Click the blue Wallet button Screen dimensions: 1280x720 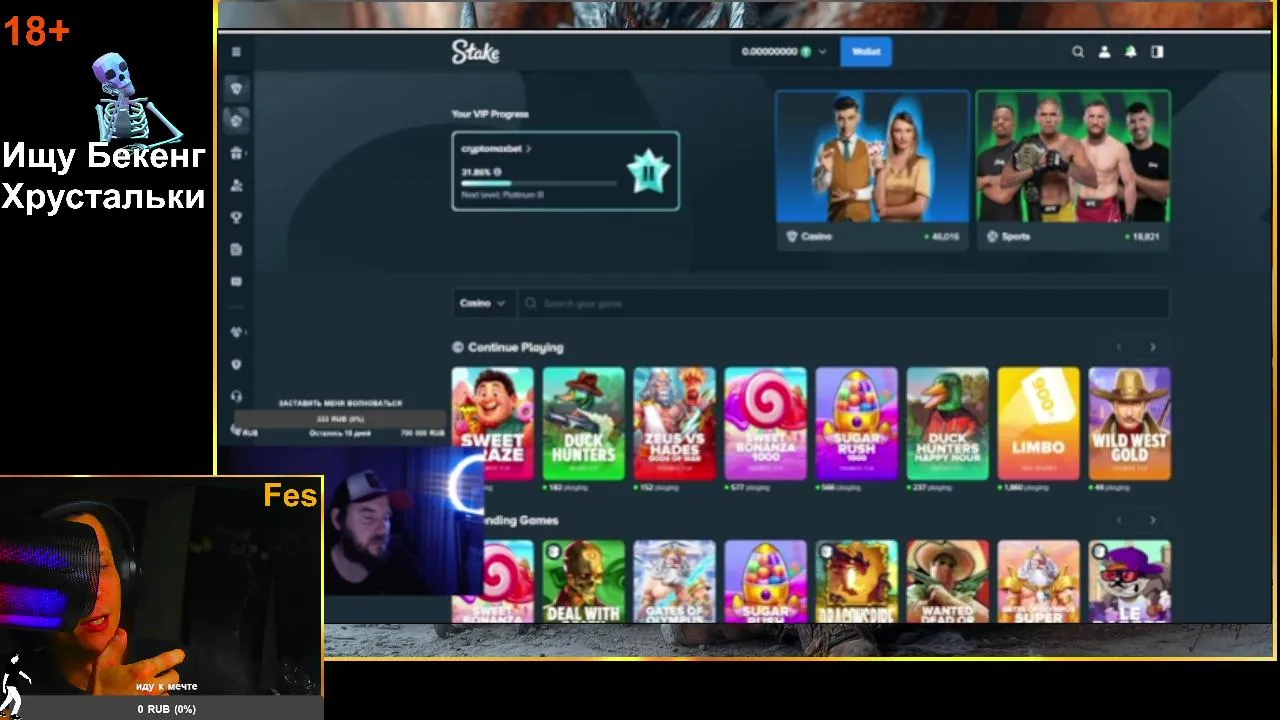pyautogui.click(x=866, y=52)
